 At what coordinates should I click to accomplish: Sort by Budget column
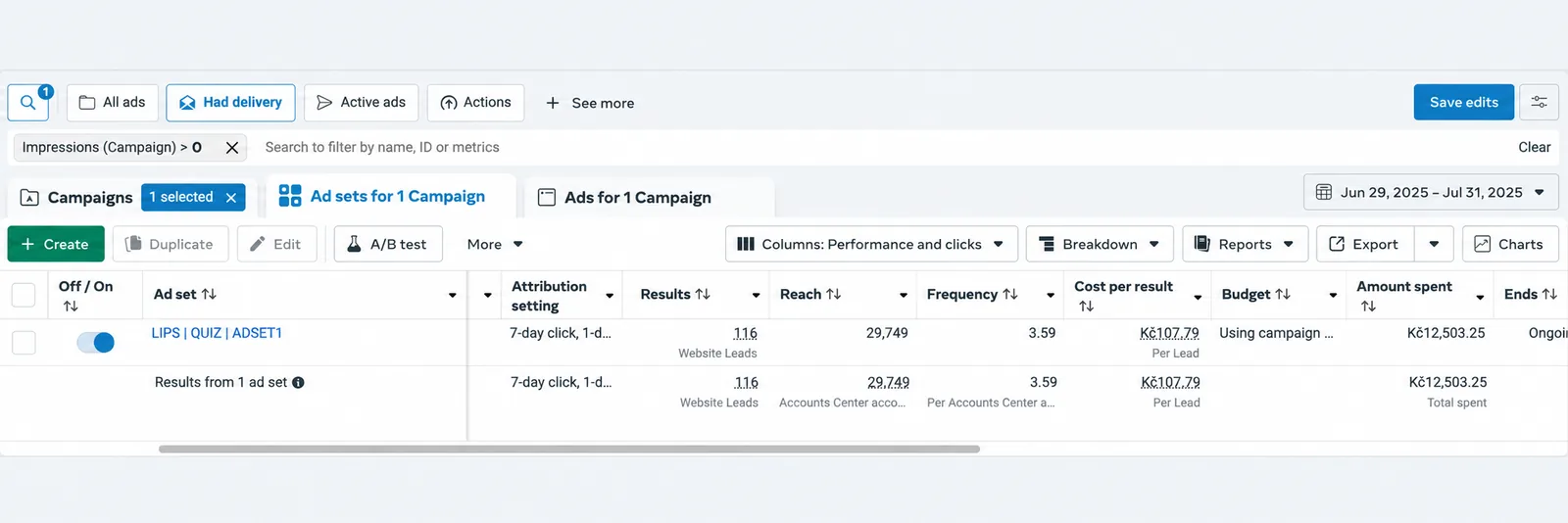(1283, 294)
